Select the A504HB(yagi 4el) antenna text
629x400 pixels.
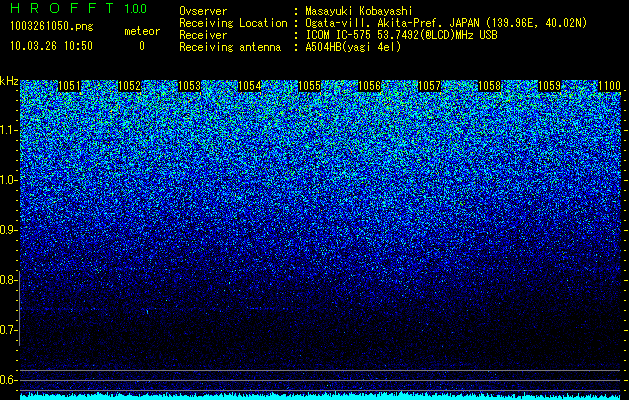point(353,47)
